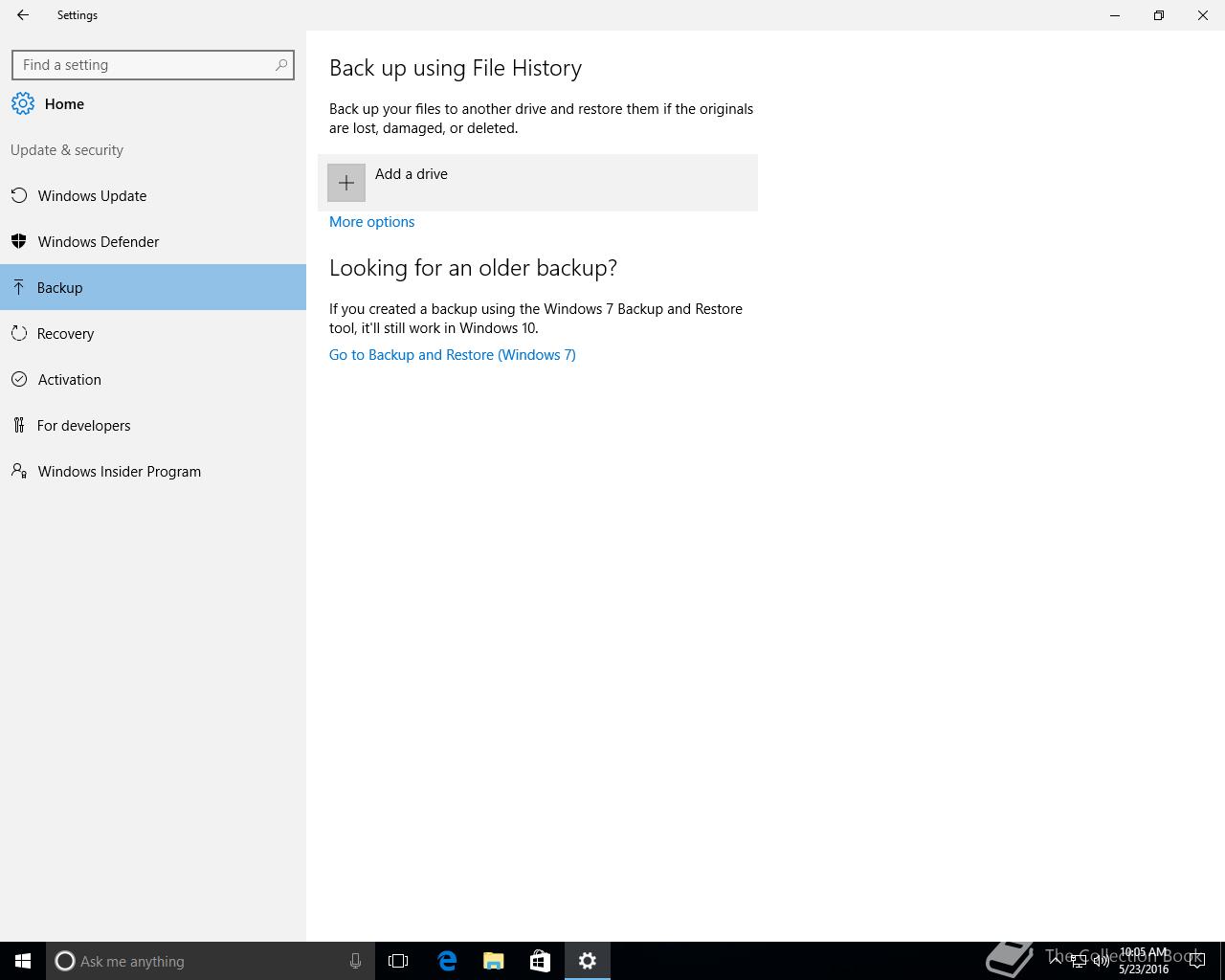Click the 'Back up using File History' heading
This screenshot has width=1225, height=980.
click(456, 68)
